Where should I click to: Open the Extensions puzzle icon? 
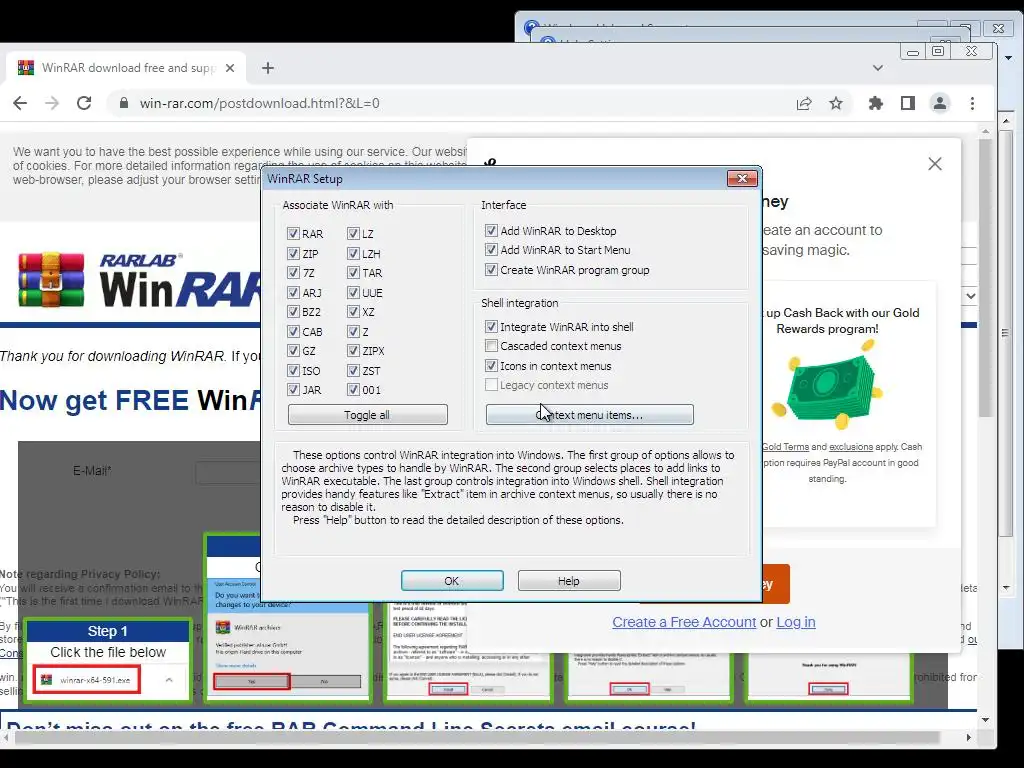(x=876, y=103)
